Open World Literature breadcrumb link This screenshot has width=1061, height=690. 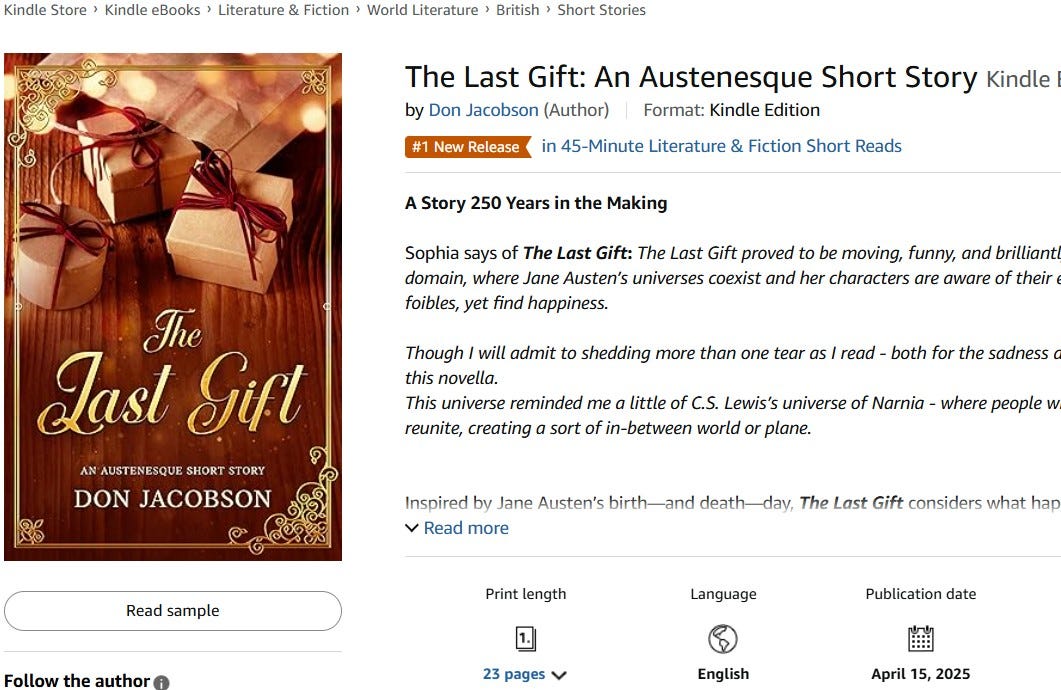(422, 10)
